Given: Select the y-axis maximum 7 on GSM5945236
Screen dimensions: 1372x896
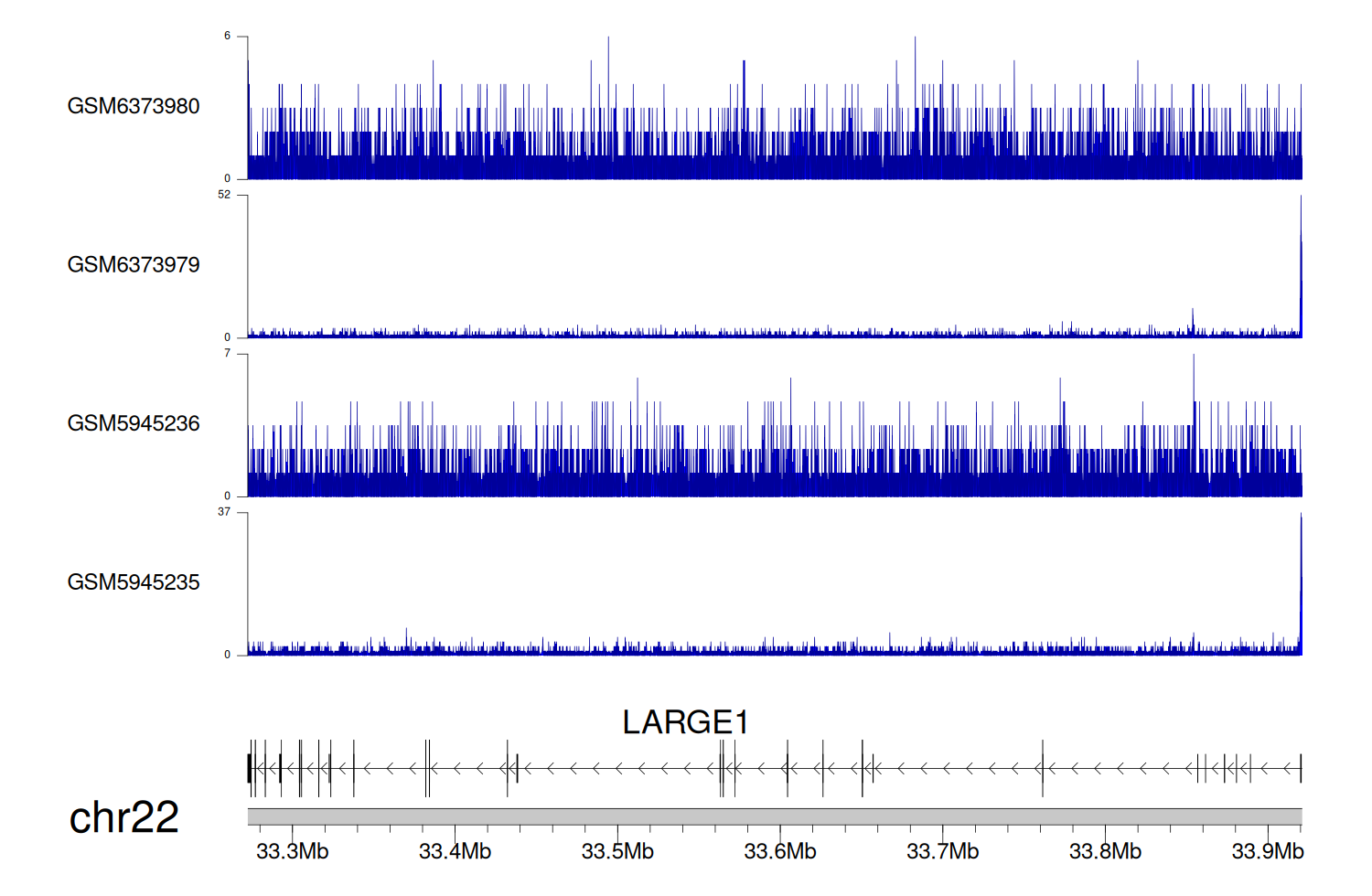Looking at the screenshot, I should point(227,354).
